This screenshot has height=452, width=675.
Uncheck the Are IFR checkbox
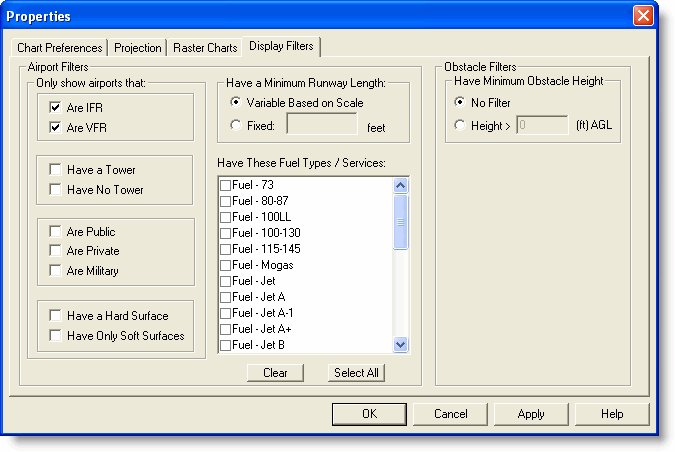(55, 107)
